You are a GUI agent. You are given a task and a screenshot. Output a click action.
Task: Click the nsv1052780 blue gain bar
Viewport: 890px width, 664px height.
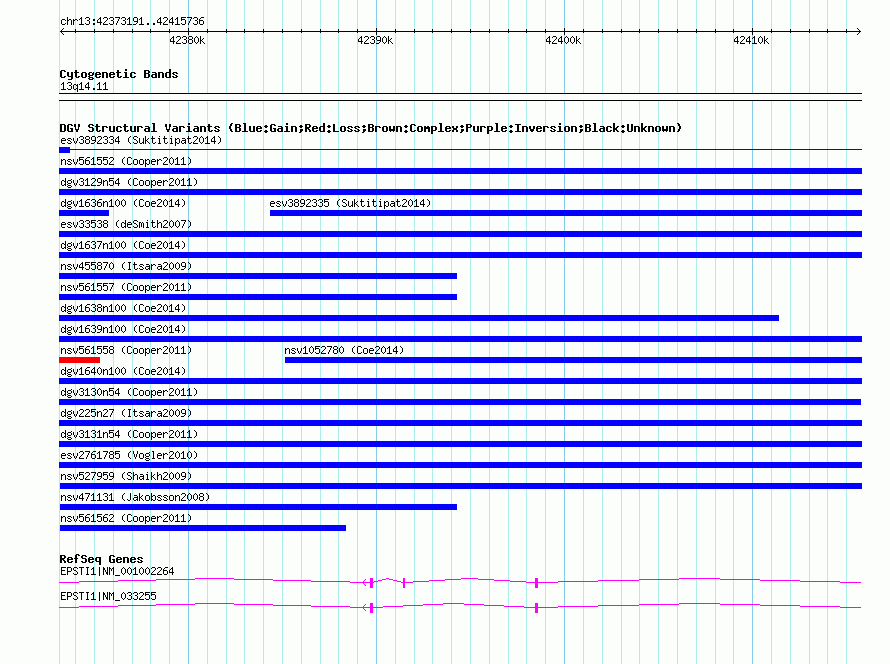coord(573,360)
